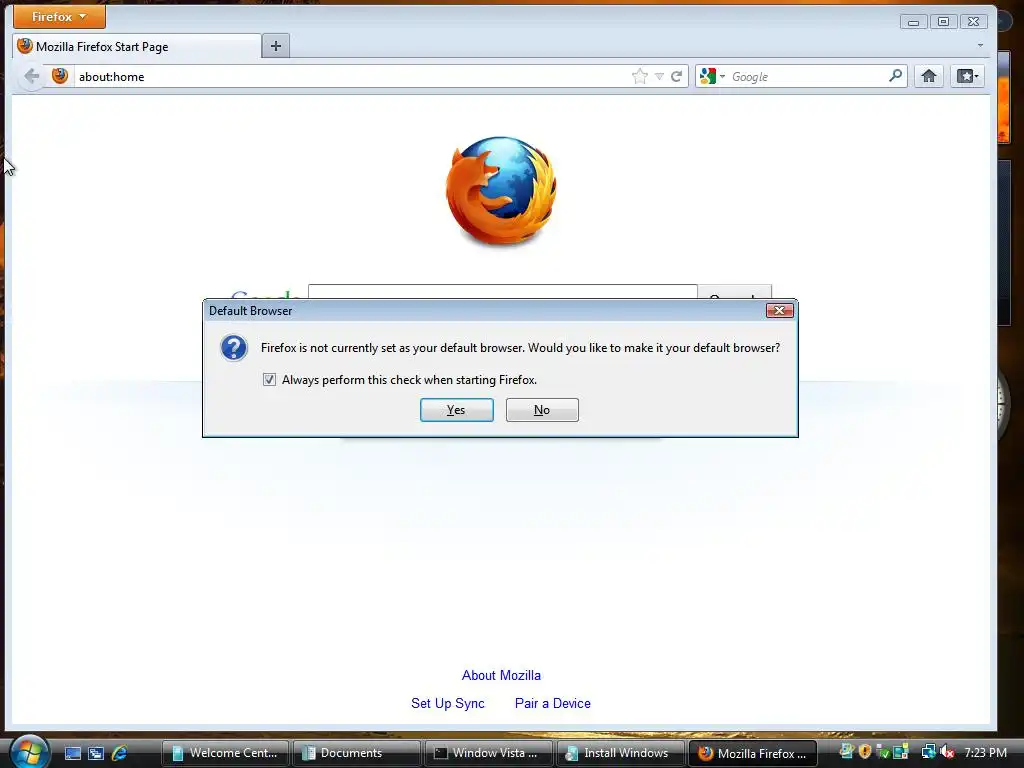Open the Google search engine selector dropdown
This screenshot has height=768, width=1024.
[x=712, y=76]
